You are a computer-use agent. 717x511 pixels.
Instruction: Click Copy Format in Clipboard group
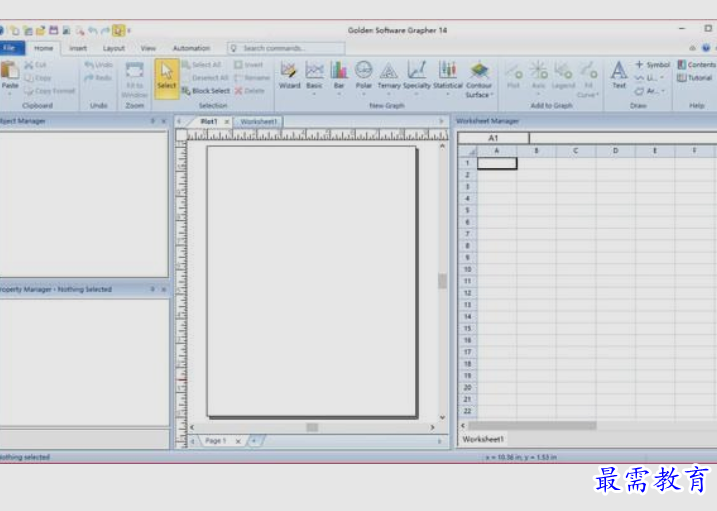(50, 90)
